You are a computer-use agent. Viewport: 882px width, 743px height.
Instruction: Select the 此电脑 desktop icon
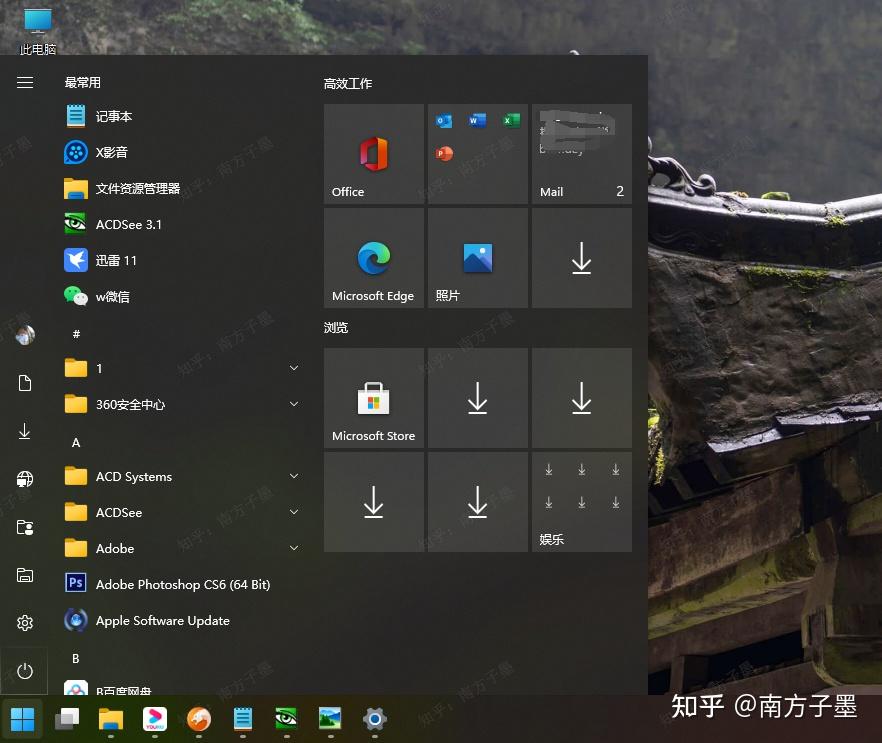(x=38, y=31)
